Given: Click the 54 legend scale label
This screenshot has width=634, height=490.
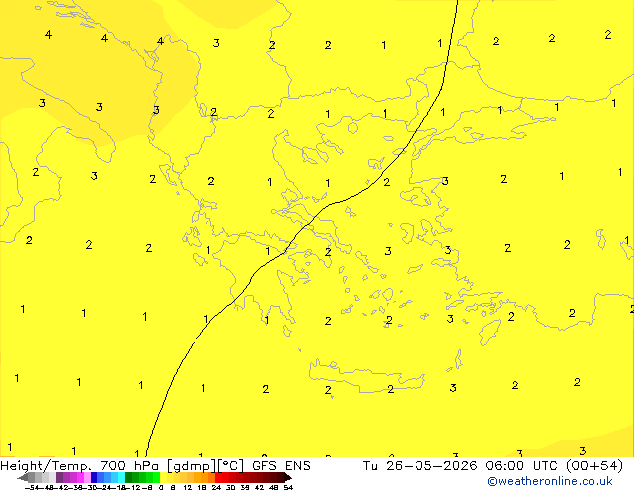Looking at the screenshot, I should pyautogui.click(x=288, y=487).
